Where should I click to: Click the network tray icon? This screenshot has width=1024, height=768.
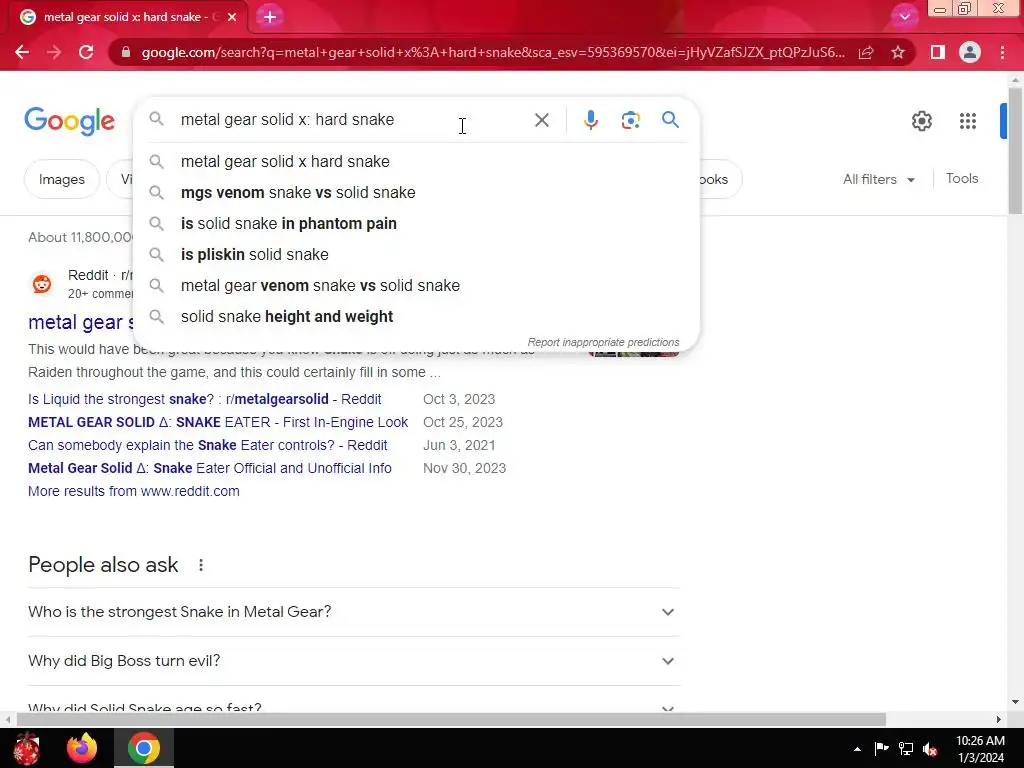tap(906, 748)
